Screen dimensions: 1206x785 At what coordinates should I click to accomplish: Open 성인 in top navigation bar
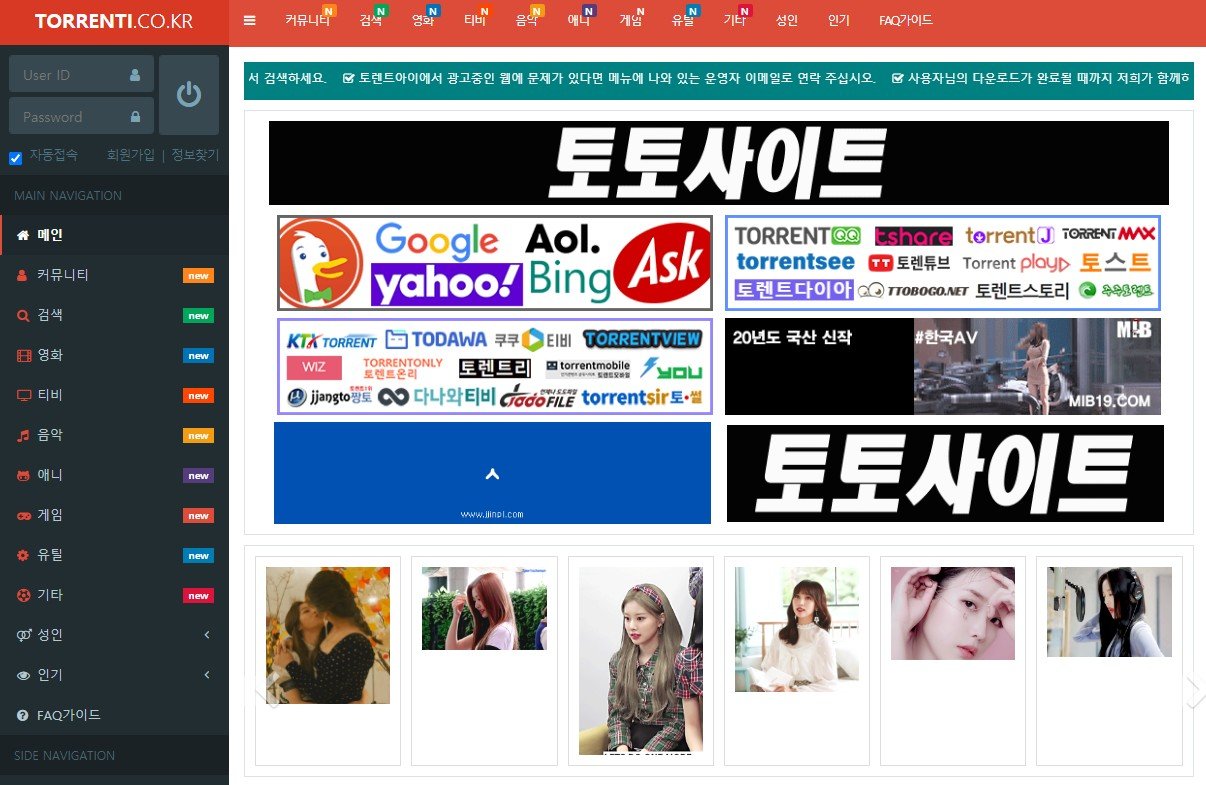pyautogui.click(x=787, y=20)
